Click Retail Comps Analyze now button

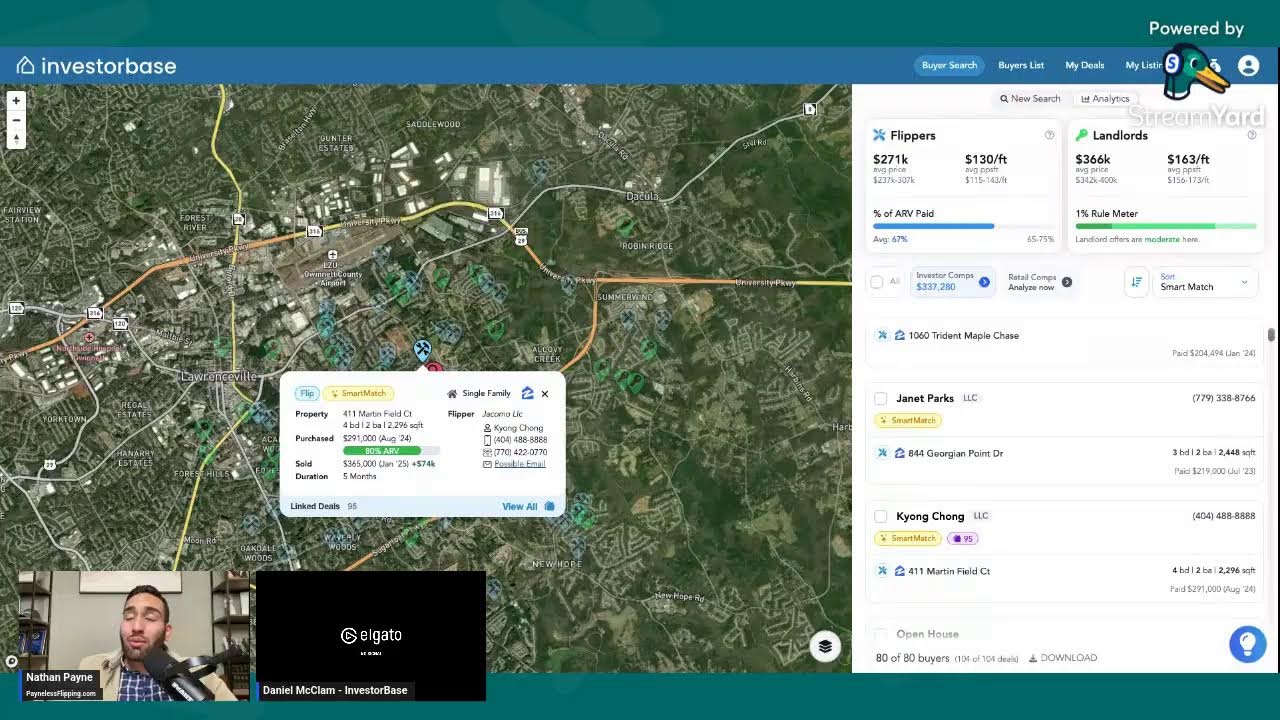coord(1039,282)
